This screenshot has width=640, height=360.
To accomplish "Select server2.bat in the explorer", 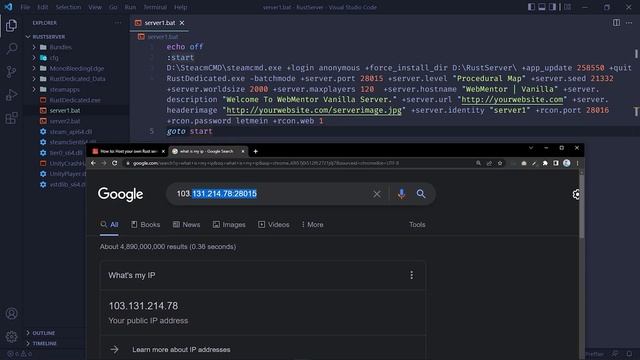I will click(x=64, y=121).
